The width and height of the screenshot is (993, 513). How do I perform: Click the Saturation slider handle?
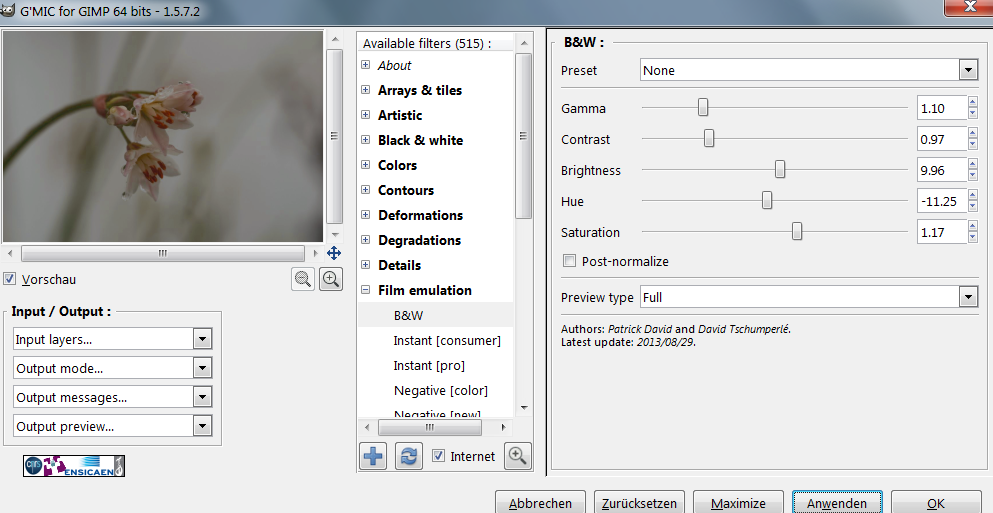(x=797, y=231)
